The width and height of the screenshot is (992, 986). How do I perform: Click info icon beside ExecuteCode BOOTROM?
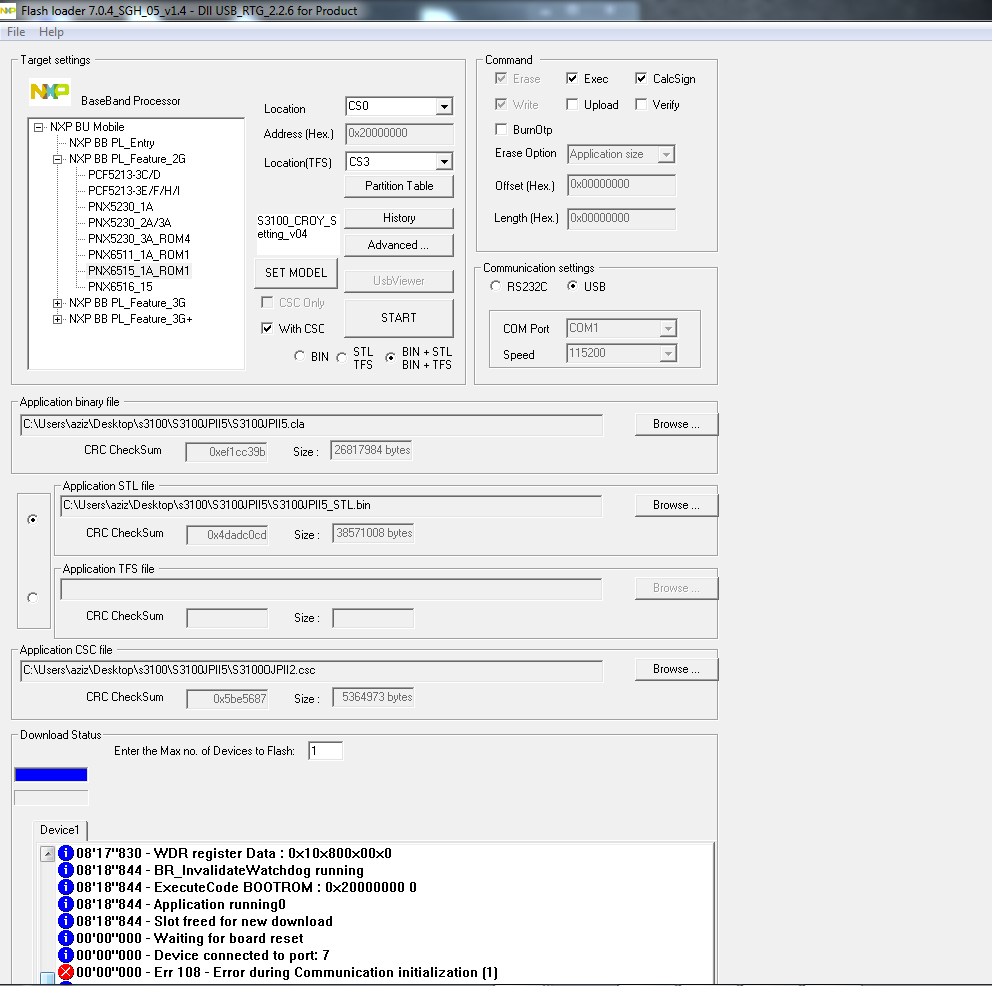[x=66, y=887]
